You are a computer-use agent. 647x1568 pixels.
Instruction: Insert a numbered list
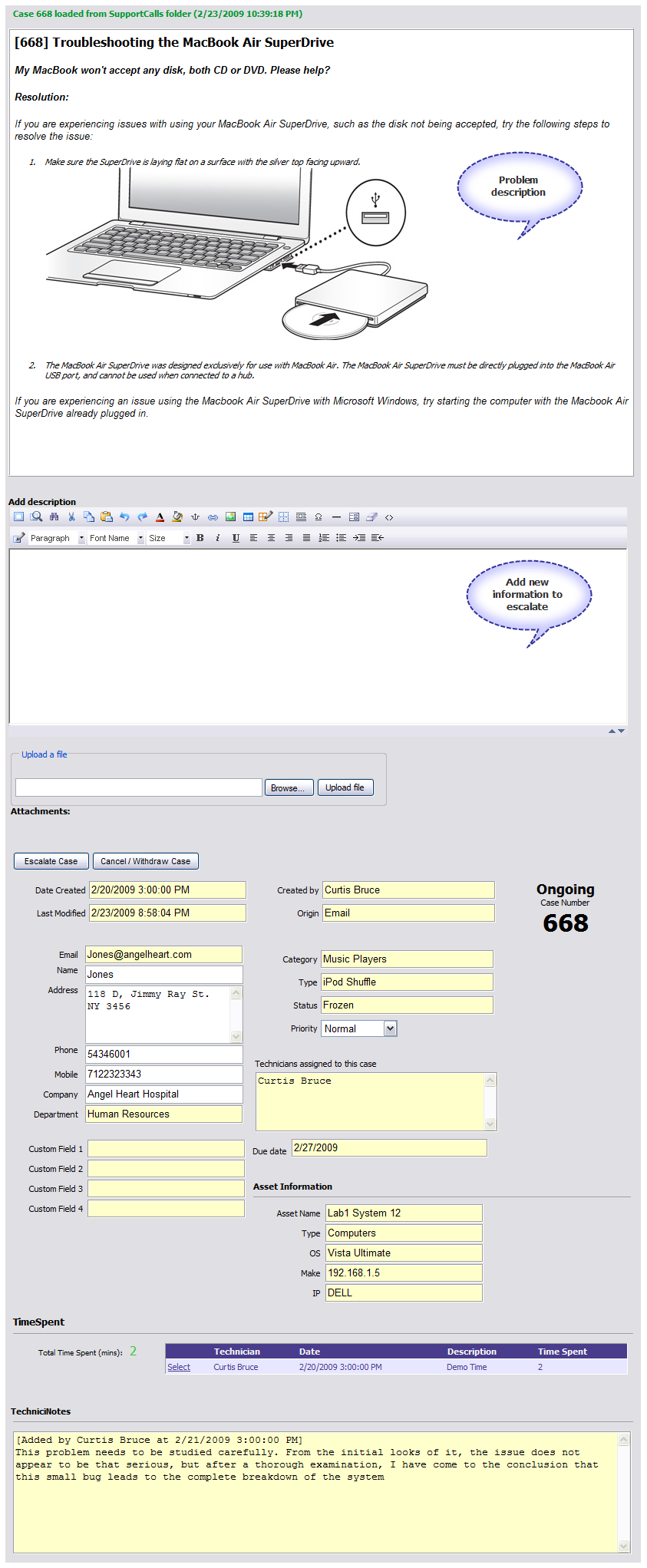tap(324, 538)
